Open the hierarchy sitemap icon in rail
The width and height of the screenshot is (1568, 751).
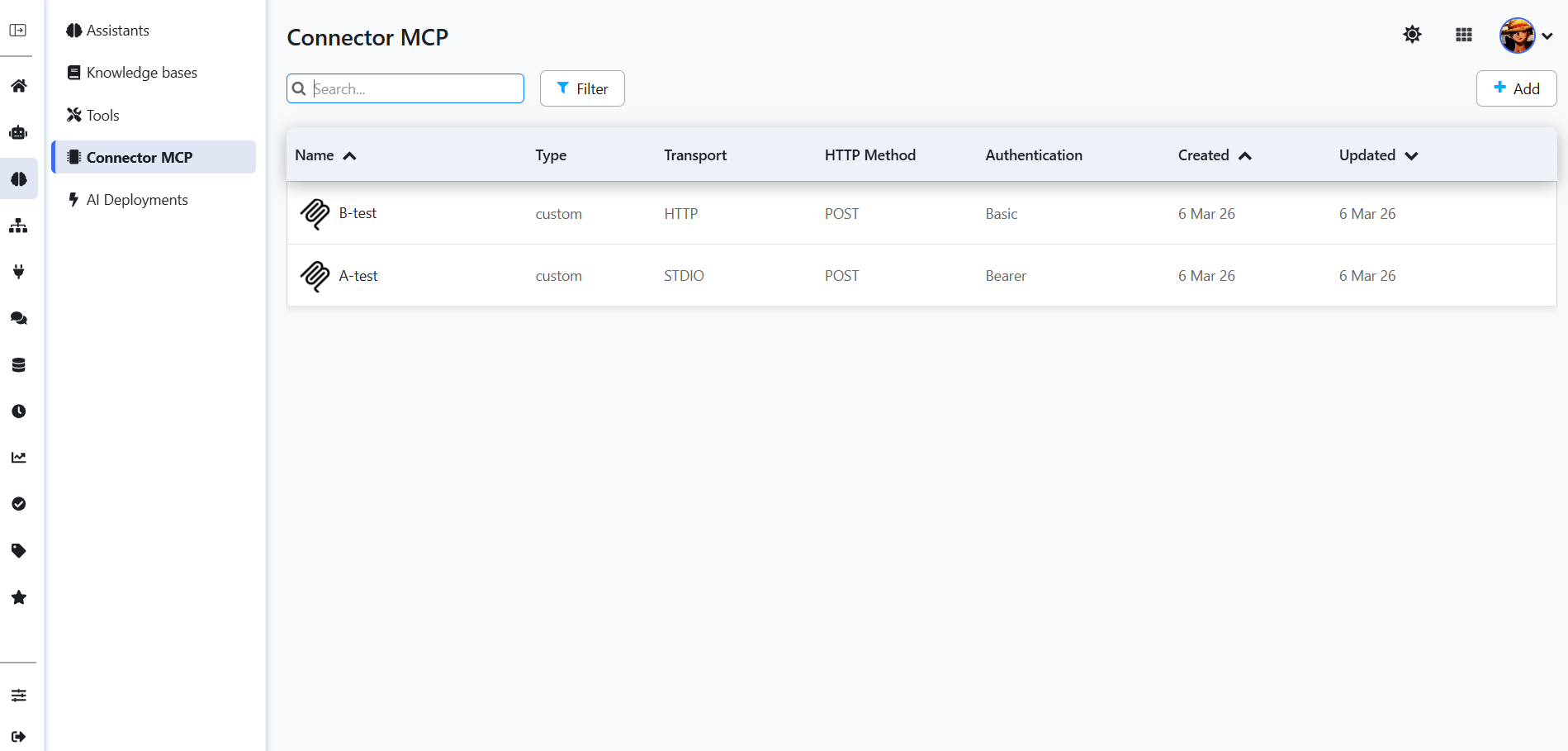[x=18, y=226]
